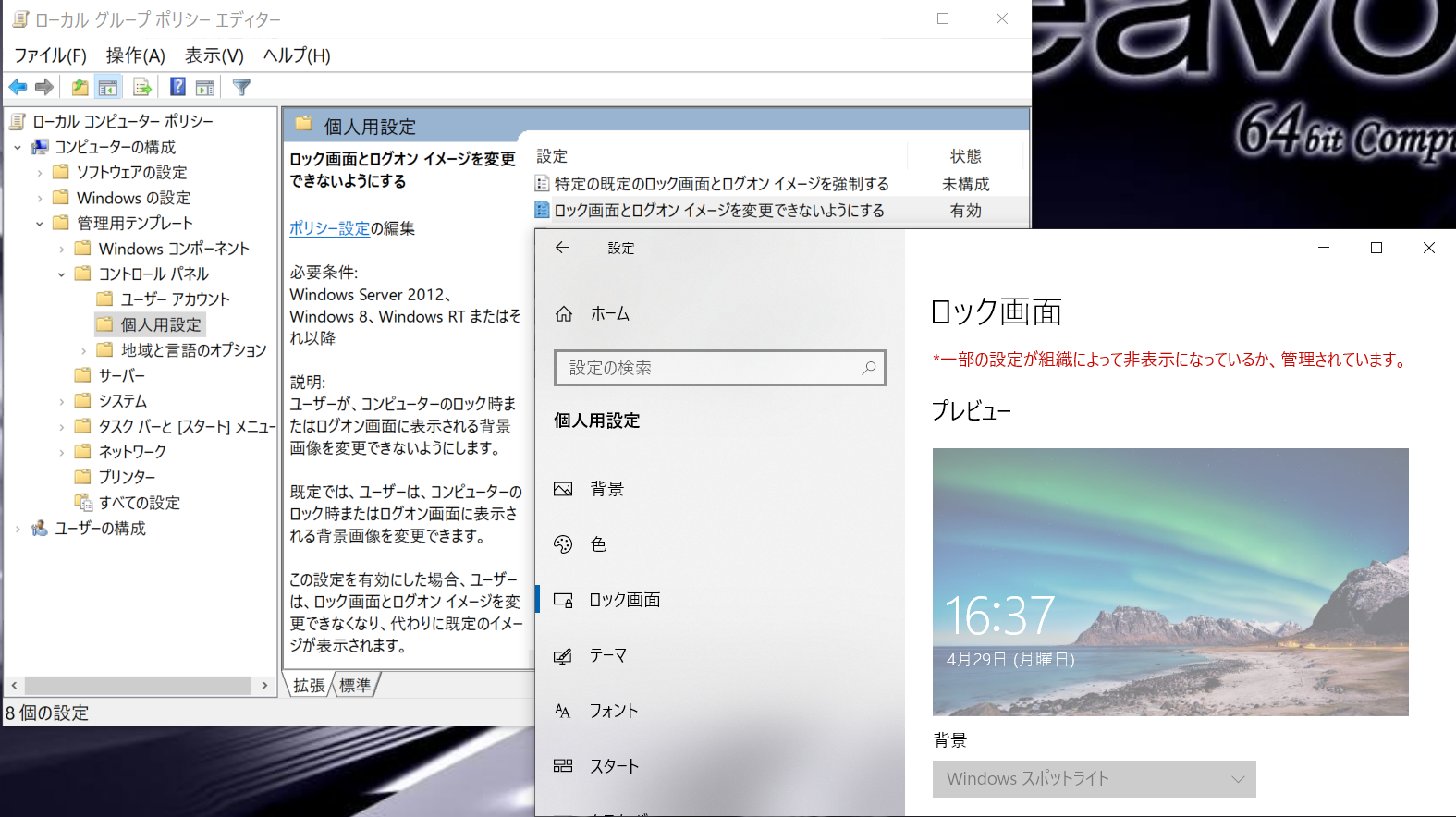Expand the 地域と言語のオプション node
1456x817 pixels.
[x=84, y=350]
